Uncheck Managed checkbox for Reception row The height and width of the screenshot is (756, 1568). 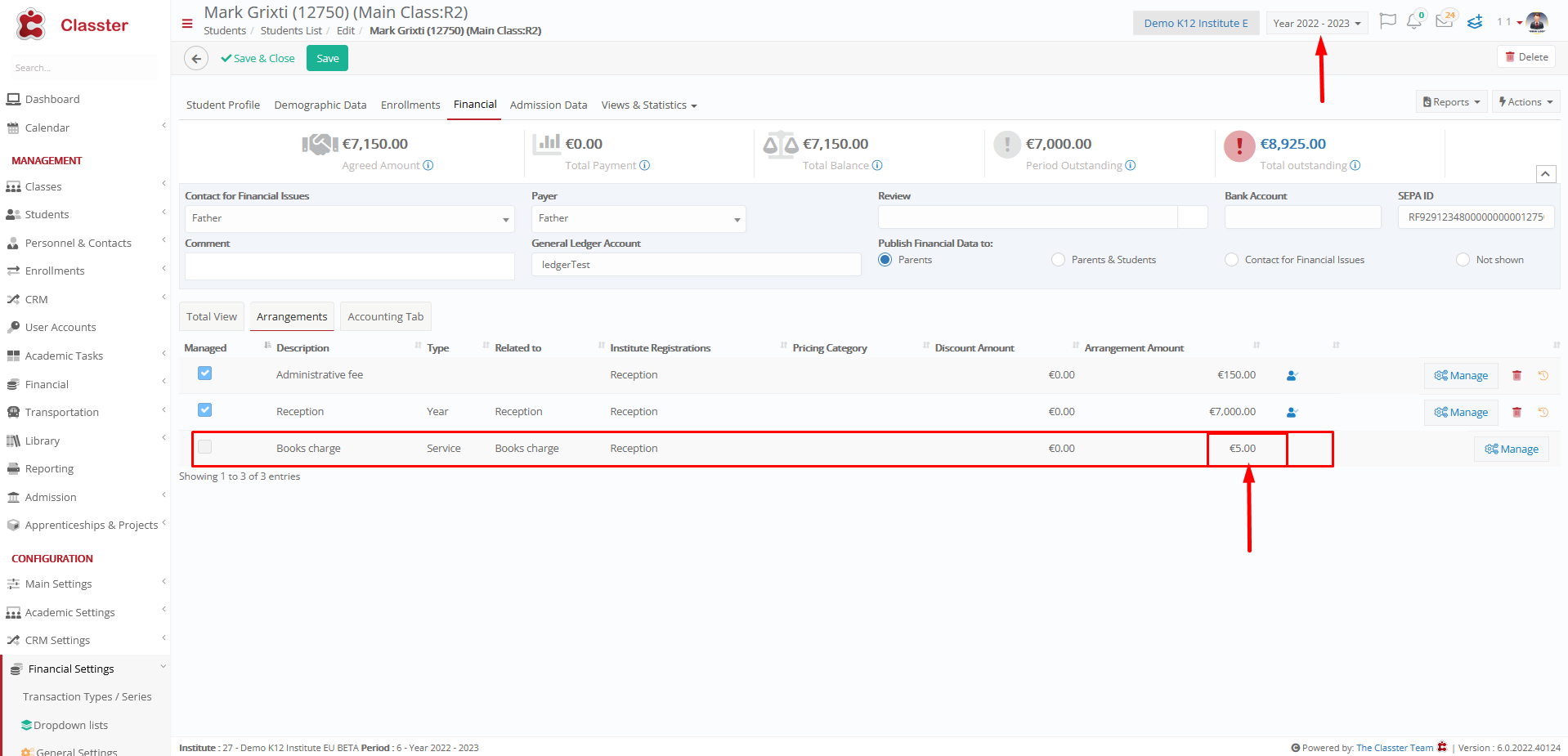[x=204, y=410]
